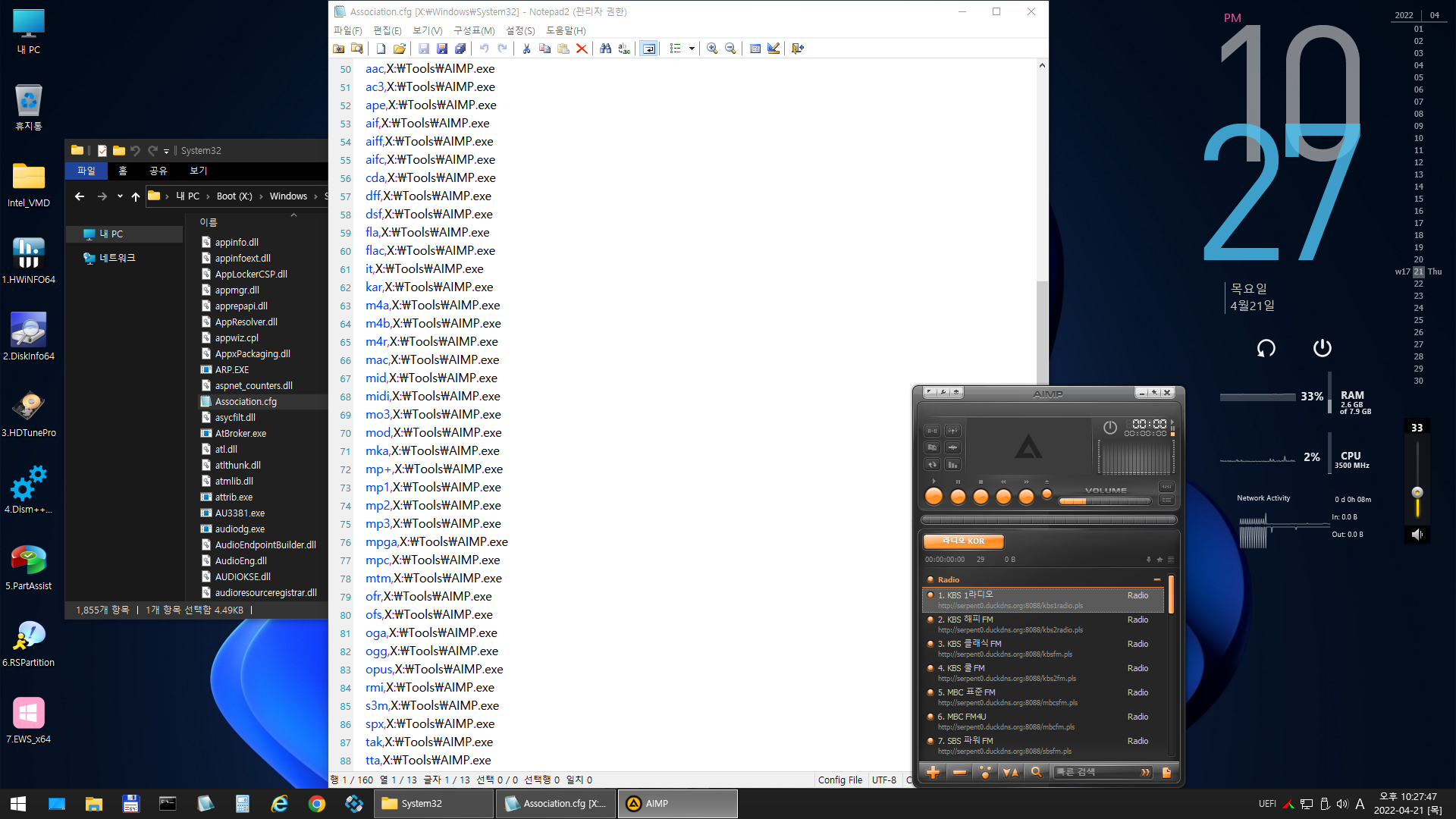Image resolution: width=1456 pixels, height=819 pixels.
Task: Open the 도움말(H) menu in Notepad2
Action: pyautogui.click(x=566, y=30)
